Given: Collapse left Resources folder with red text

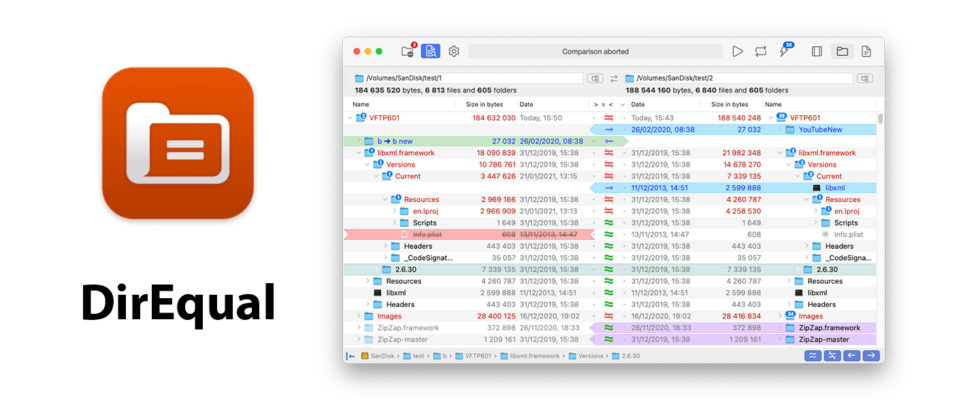Looking at the screenshot, I should pyautogui.click(x=385, y=199).
